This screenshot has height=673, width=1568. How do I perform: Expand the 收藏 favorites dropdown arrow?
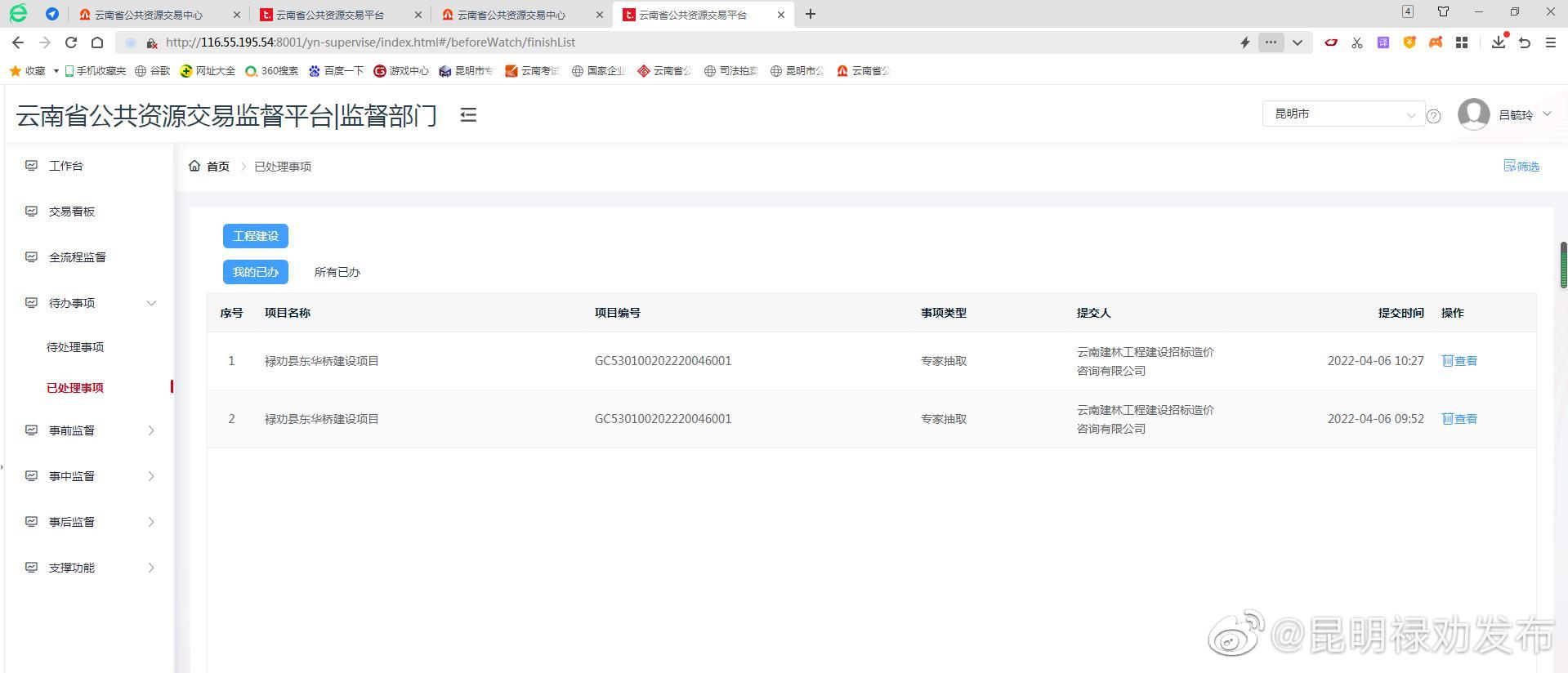click(x=56, y=71)
